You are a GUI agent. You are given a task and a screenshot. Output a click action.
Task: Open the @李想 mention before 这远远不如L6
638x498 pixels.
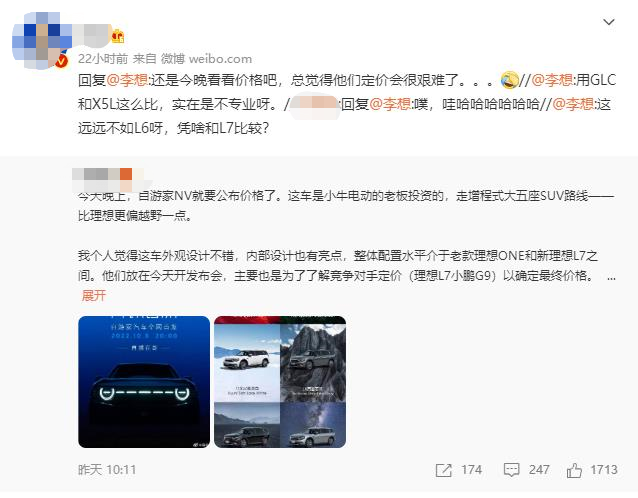click(x=573, y=104)
